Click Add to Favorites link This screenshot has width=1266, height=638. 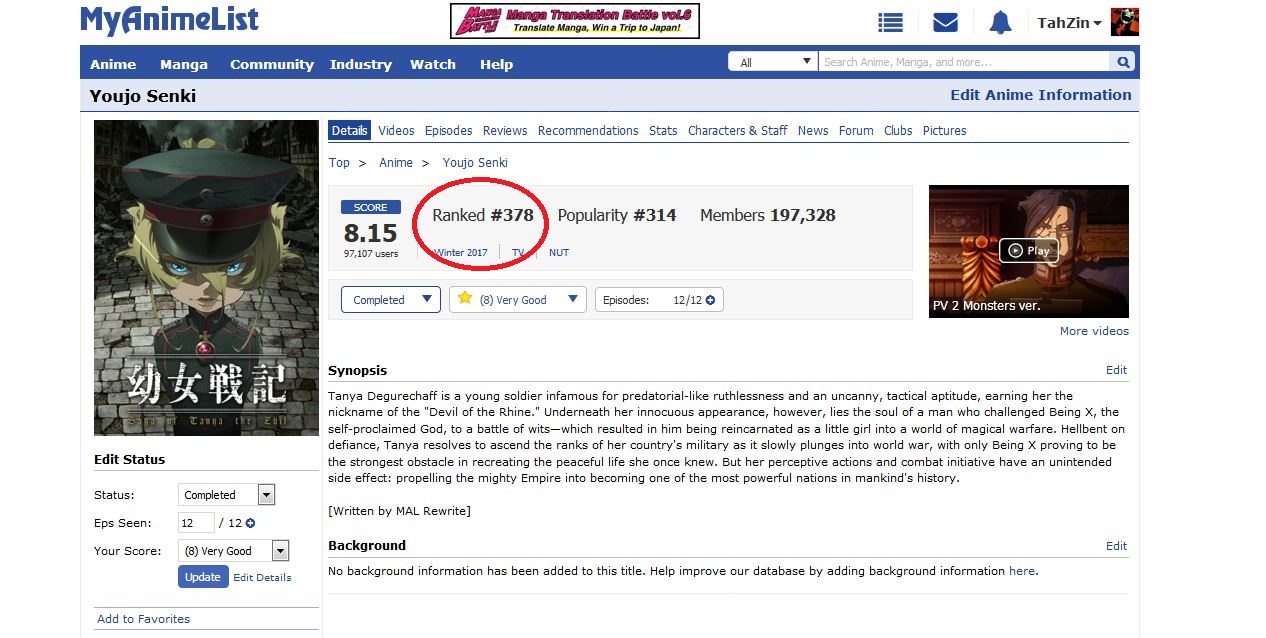coord(143,619)
